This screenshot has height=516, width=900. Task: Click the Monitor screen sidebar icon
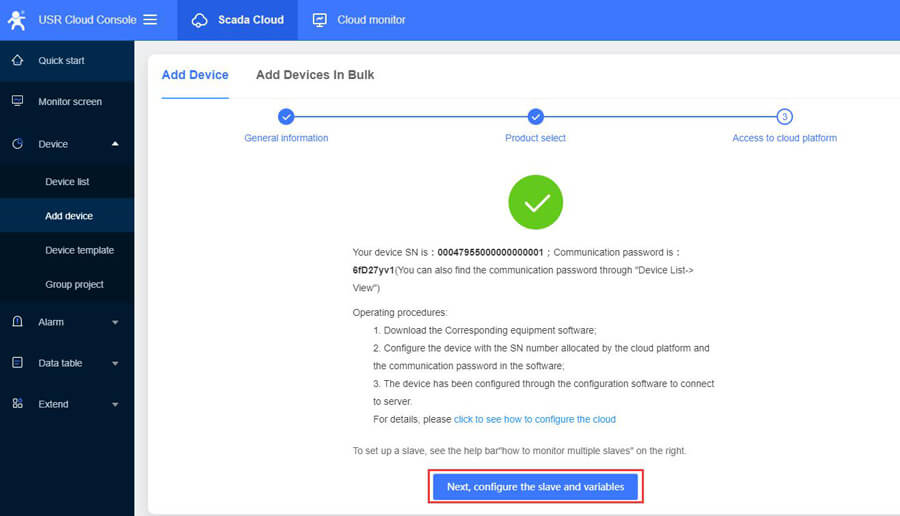[x=17, y=101]
